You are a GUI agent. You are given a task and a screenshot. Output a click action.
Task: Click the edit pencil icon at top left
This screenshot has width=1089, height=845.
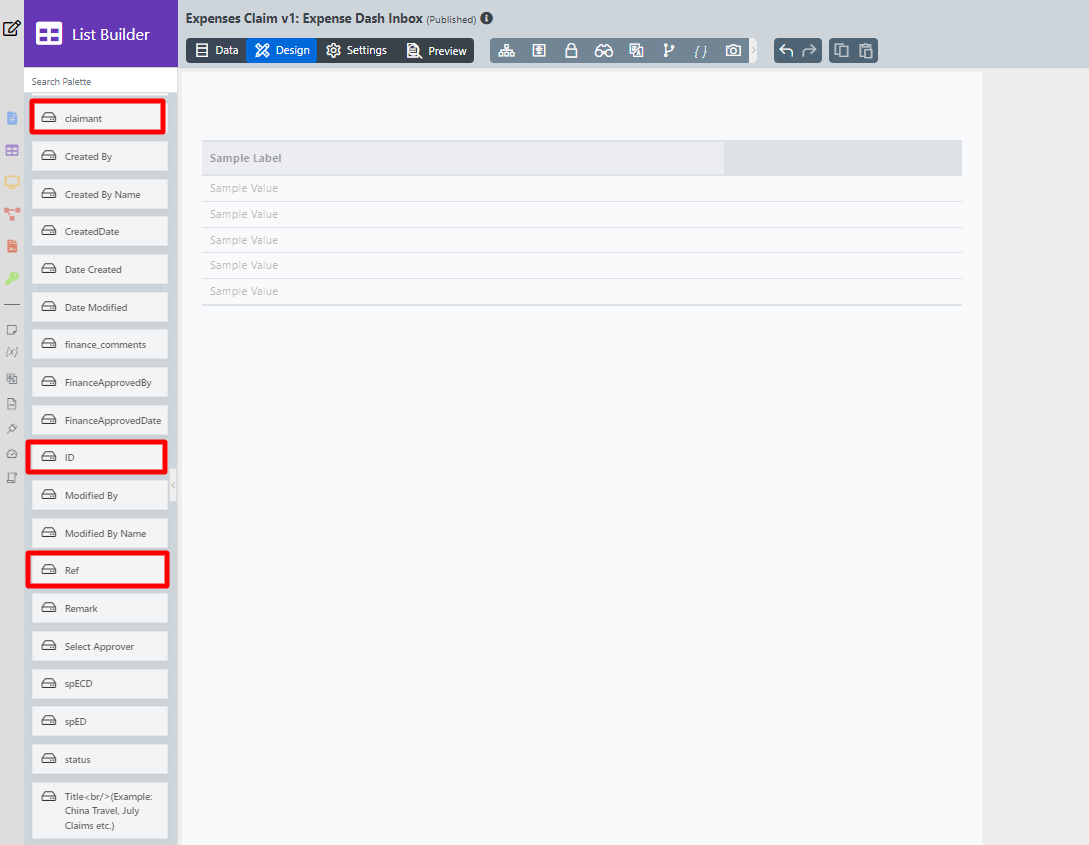pos(11,28)
